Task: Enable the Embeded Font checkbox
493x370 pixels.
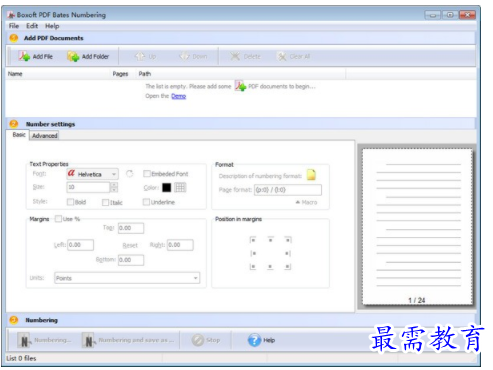Action: [146, 174]
